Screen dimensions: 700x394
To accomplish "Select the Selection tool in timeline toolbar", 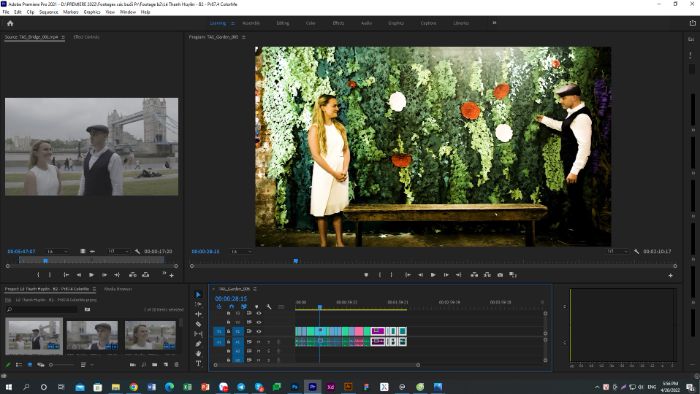I will [x=199, y=294].
